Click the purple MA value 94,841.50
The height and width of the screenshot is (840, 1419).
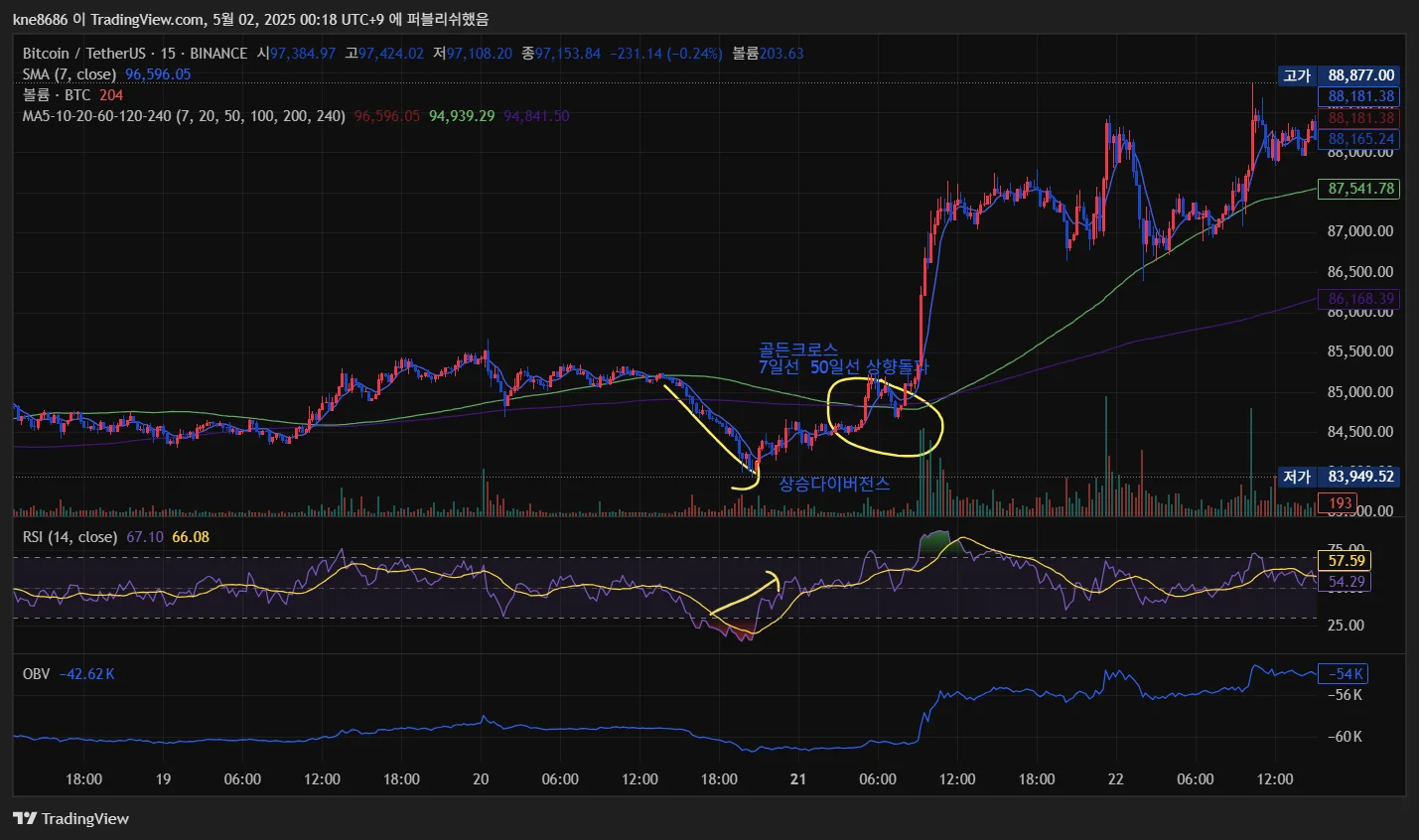coord(536,116)
